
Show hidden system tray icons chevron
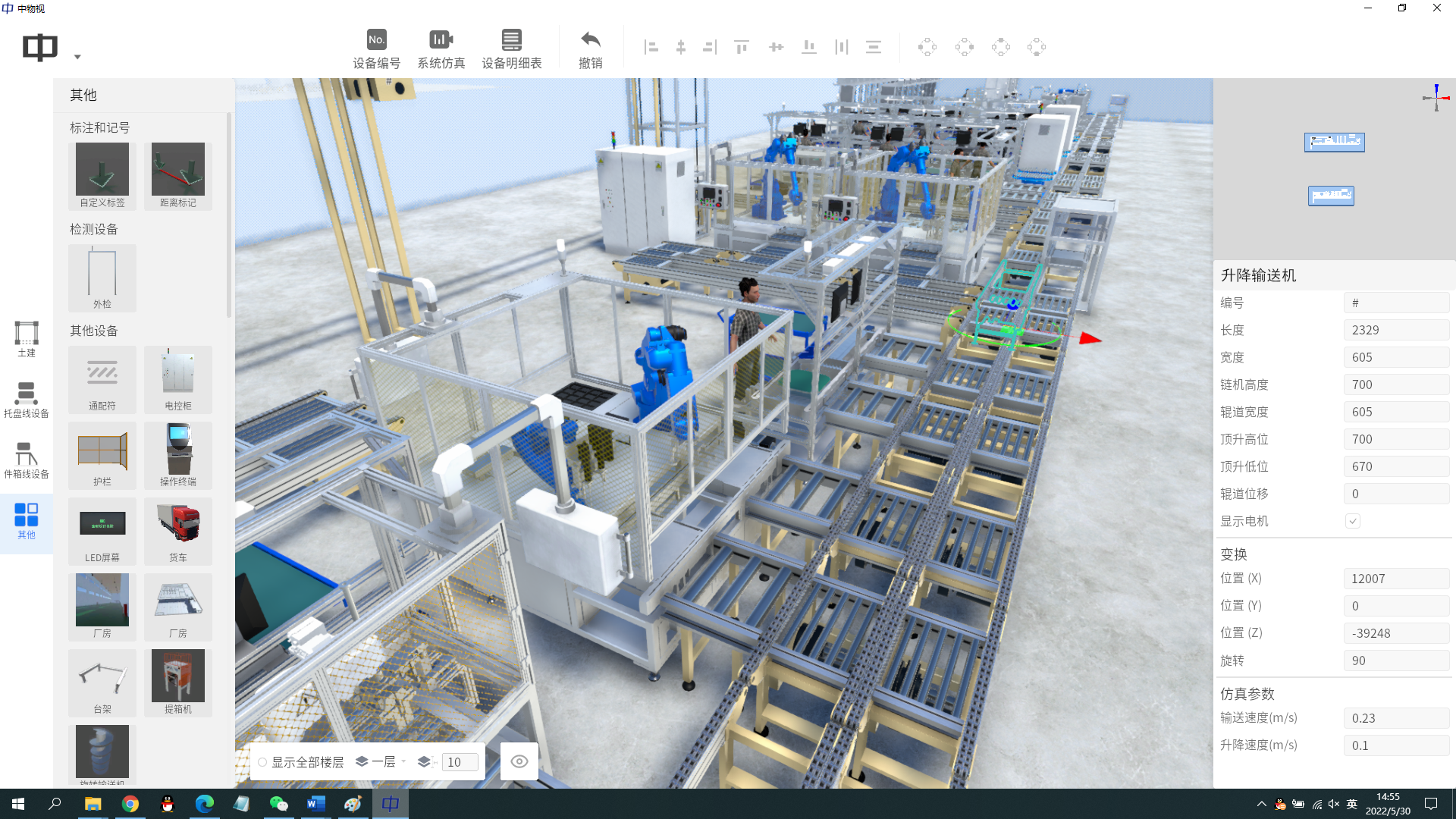point(1261,804)
